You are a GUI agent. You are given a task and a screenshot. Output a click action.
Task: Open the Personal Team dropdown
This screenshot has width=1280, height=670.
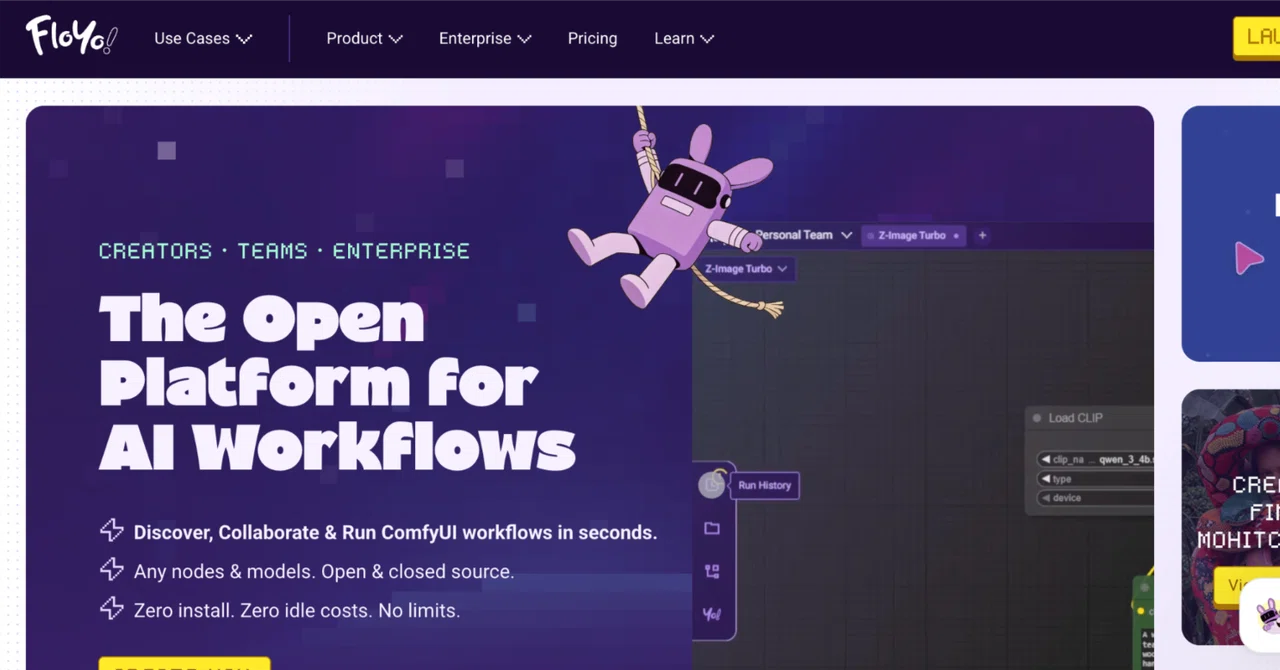(x=803, y=235)
